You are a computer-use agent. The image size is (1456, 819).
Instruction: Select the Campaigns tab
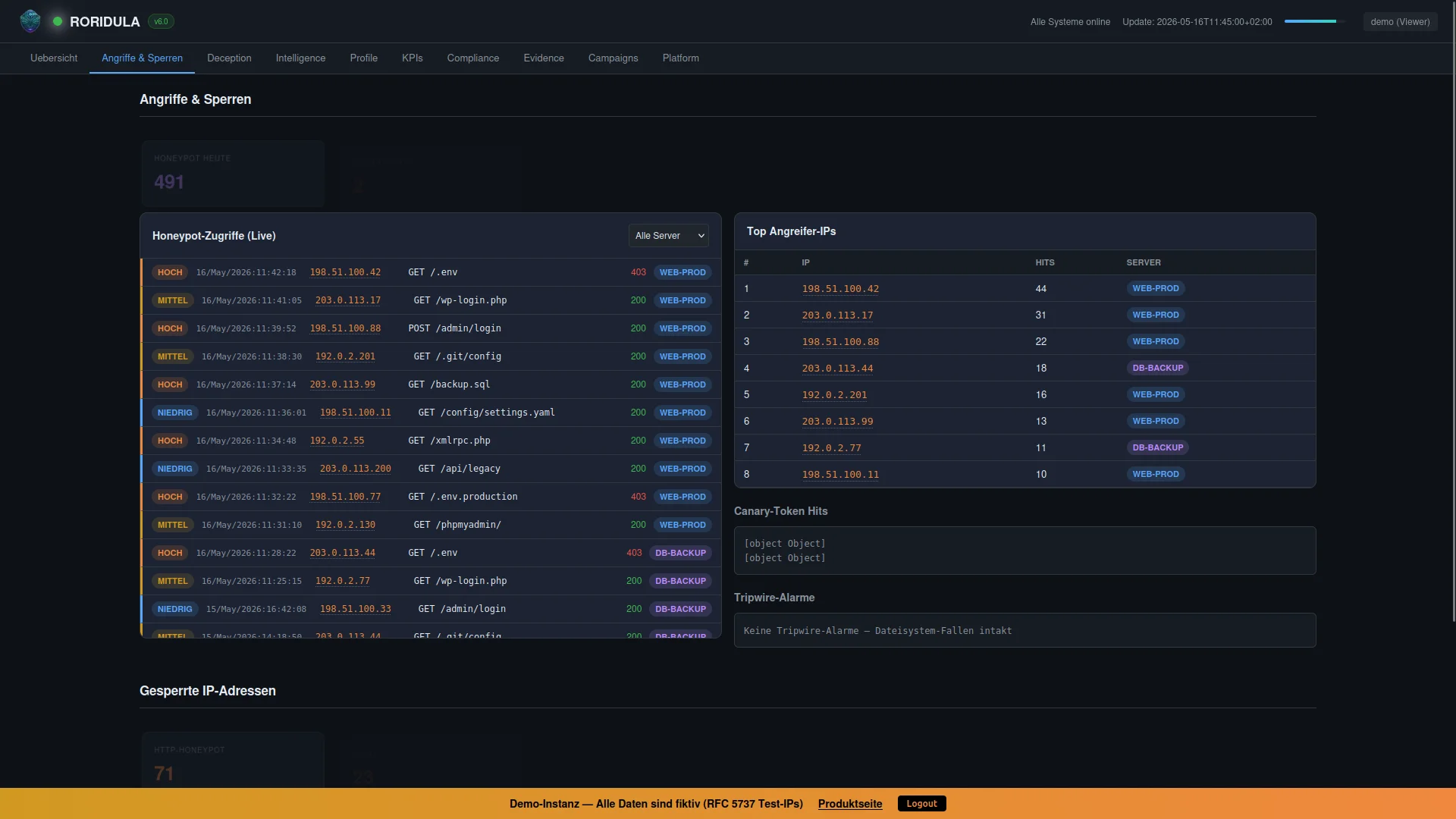coord(613,58)
